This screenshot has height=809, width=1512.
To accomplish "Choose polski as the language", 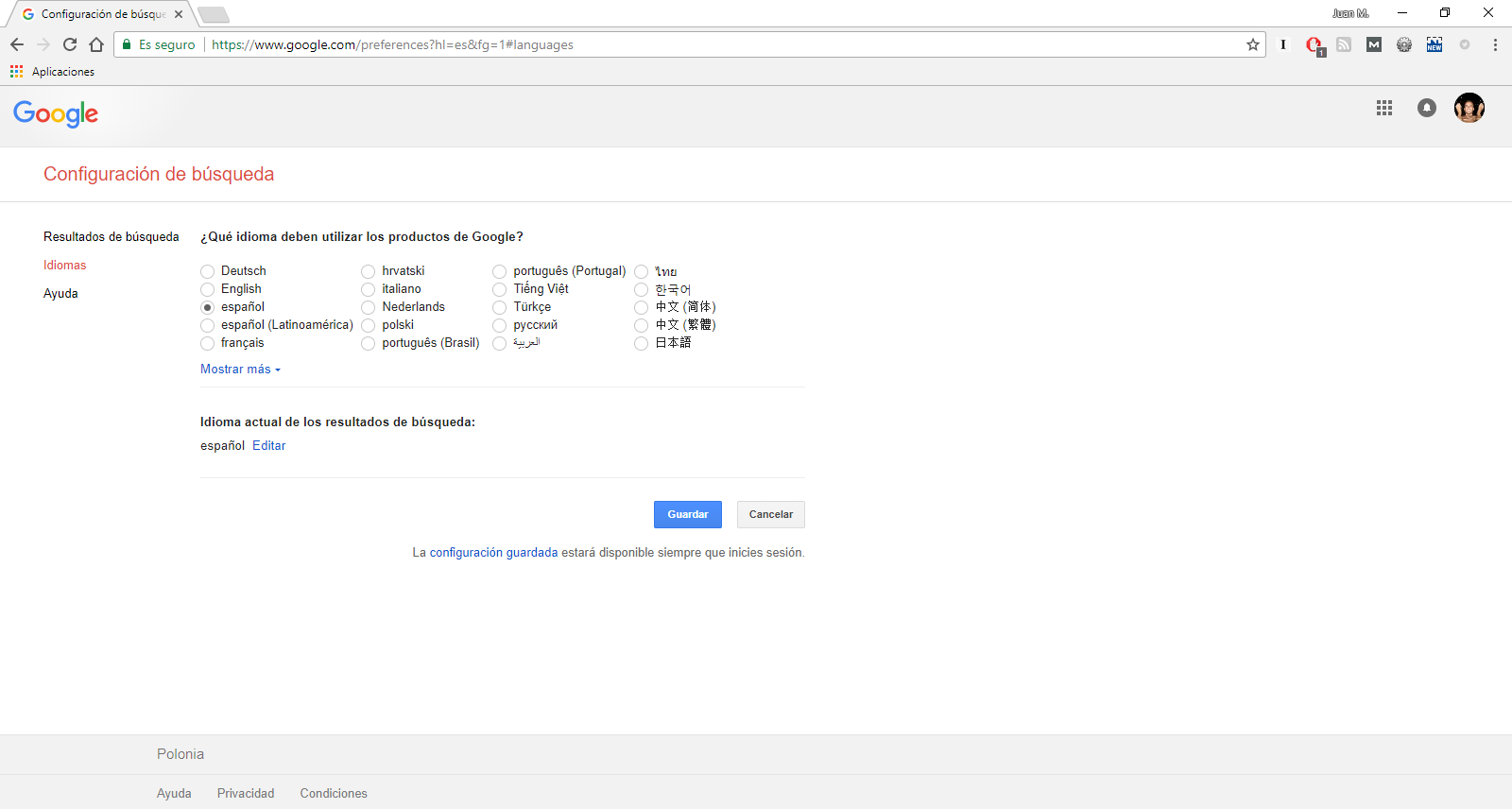I will click(x=369, y=326).
